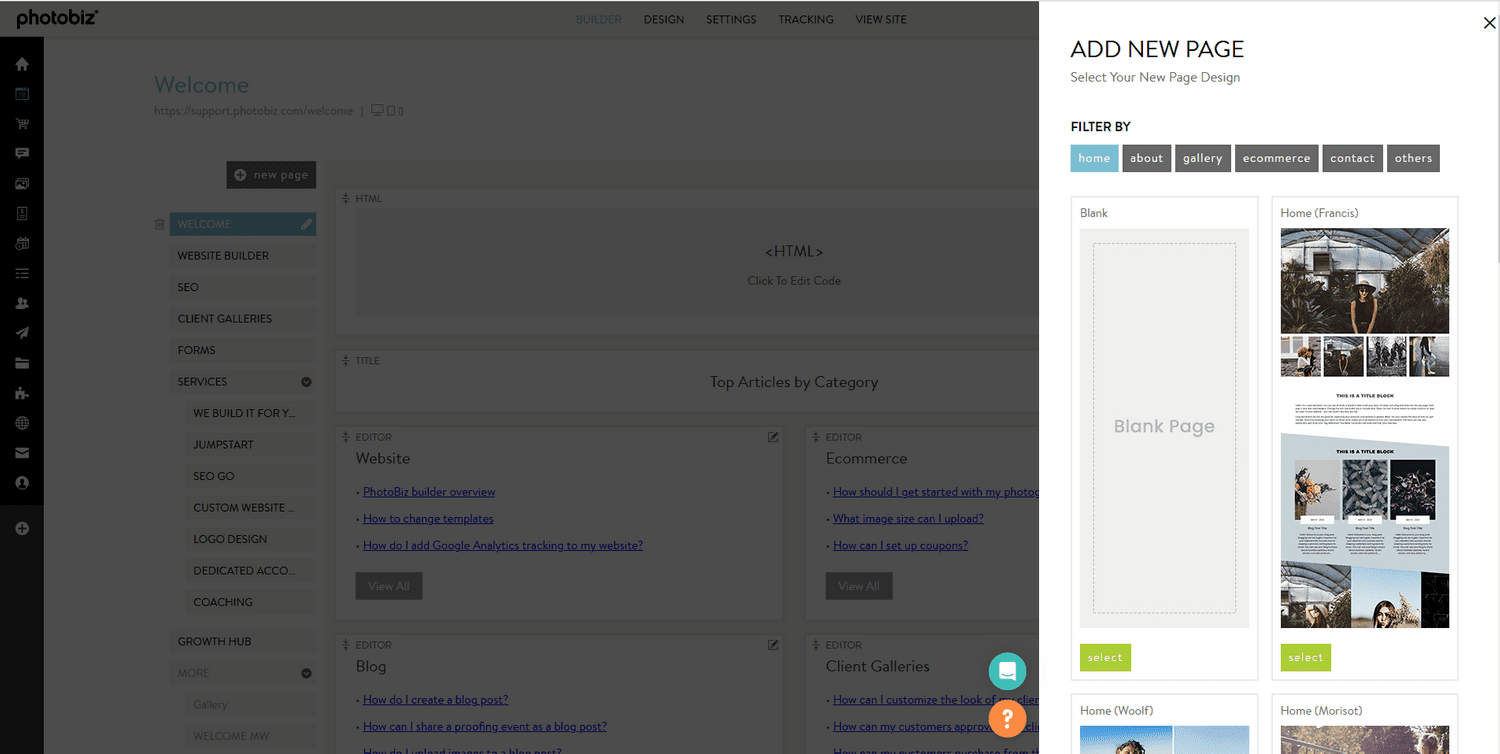1500x754 pixels.
Task: Click the plus icon at the sidebar bottom
Action: [x=21, y=528]
